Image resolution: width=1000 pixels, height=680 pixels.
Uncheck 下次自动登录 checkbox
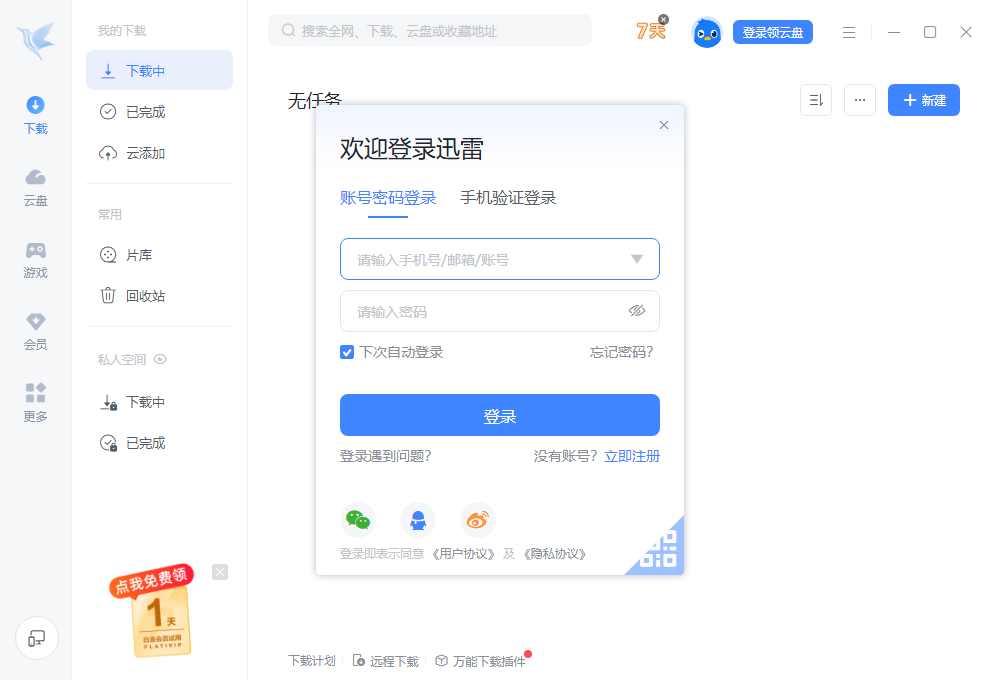[347, 352]
